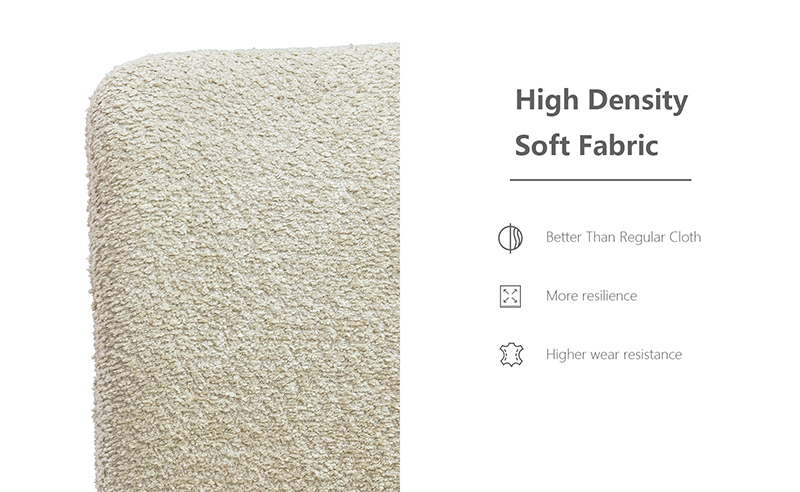Click the word resilience in the second feature
The width and height of the screenshot is (800, 492).
point(609,296)
